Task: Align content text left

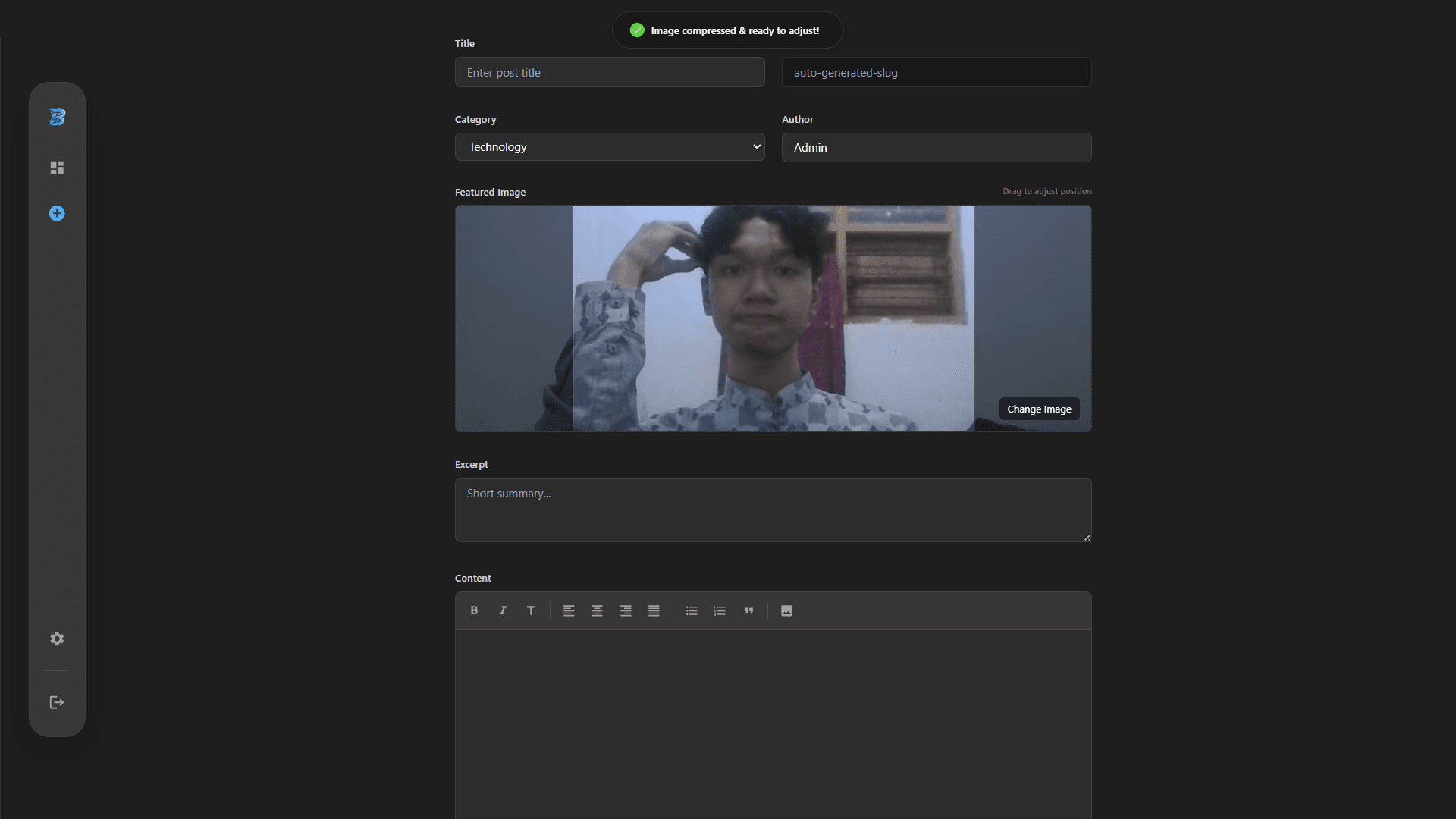Action: 569,610
